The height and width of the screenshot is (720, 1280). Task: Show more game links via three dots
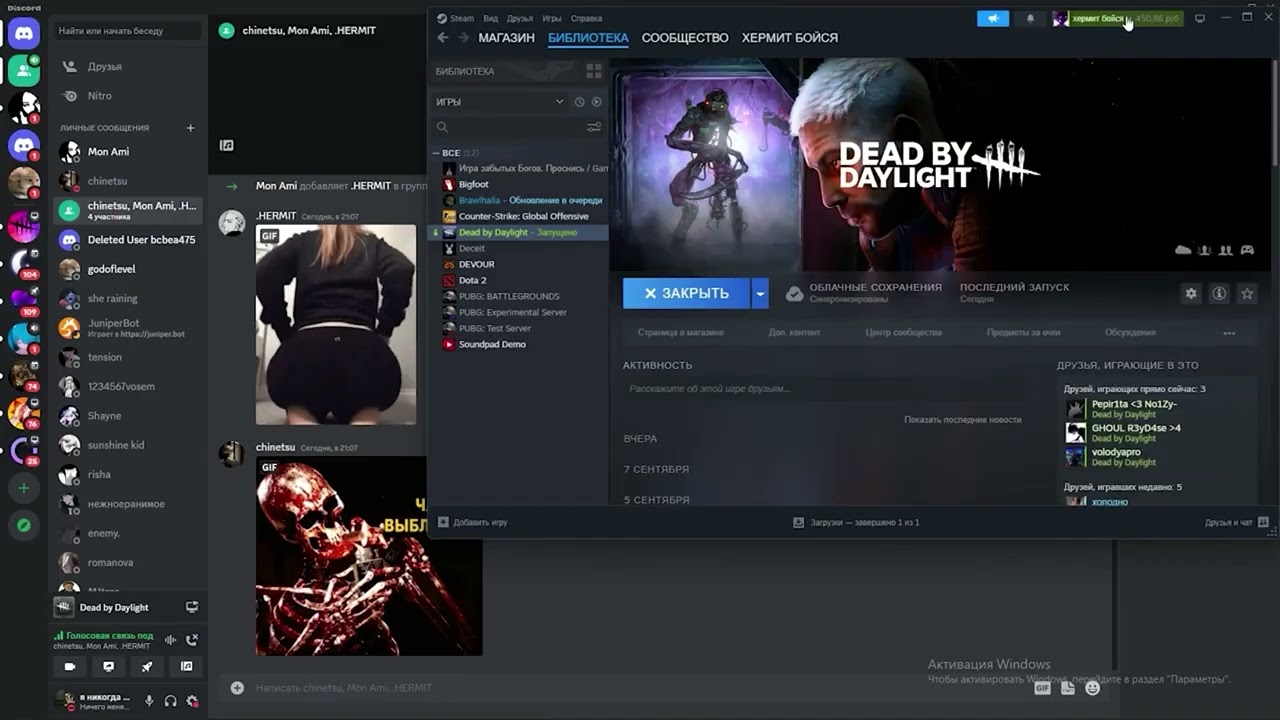pos(1229,333)
